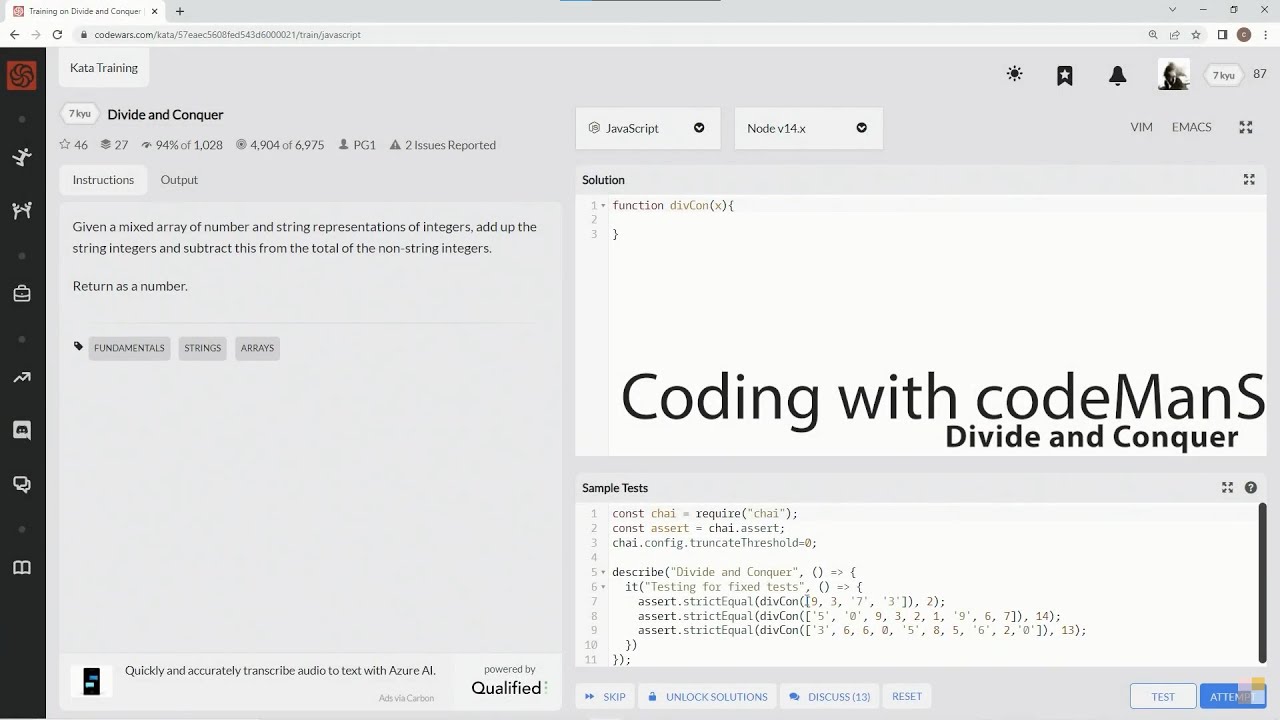Bookmark this page with the star icon
This screenshot has height=720, width=1280.
point(1196,34)
